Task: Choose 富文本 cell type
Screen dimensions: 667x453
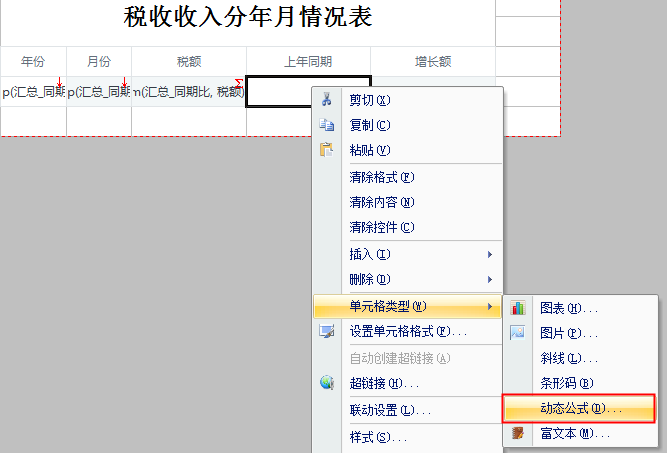Action: coord(580,433)
